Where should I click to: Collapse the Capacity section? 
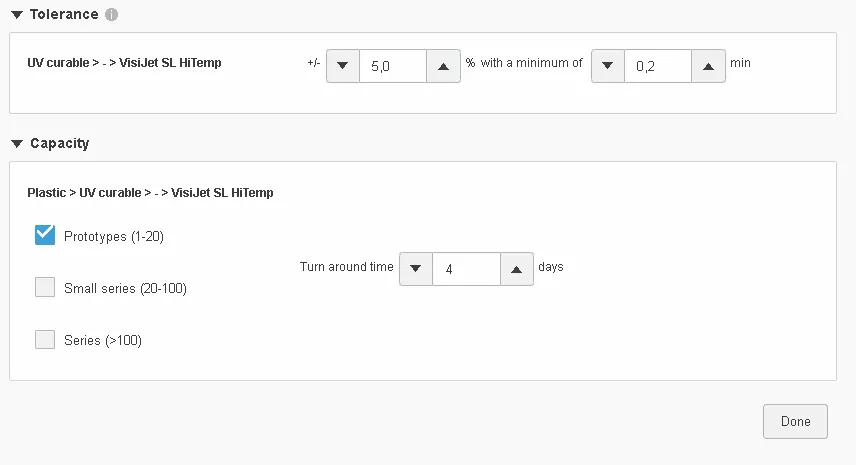point(16,144)
